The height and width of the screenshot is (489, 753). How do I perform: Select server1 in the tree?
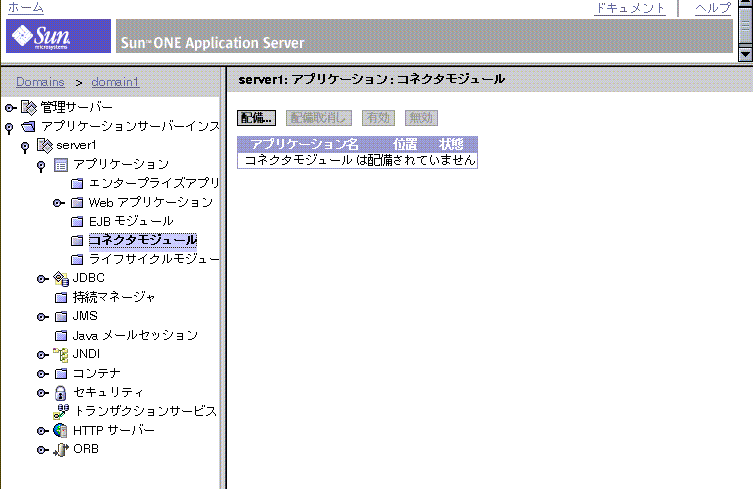tap(76, 145)
